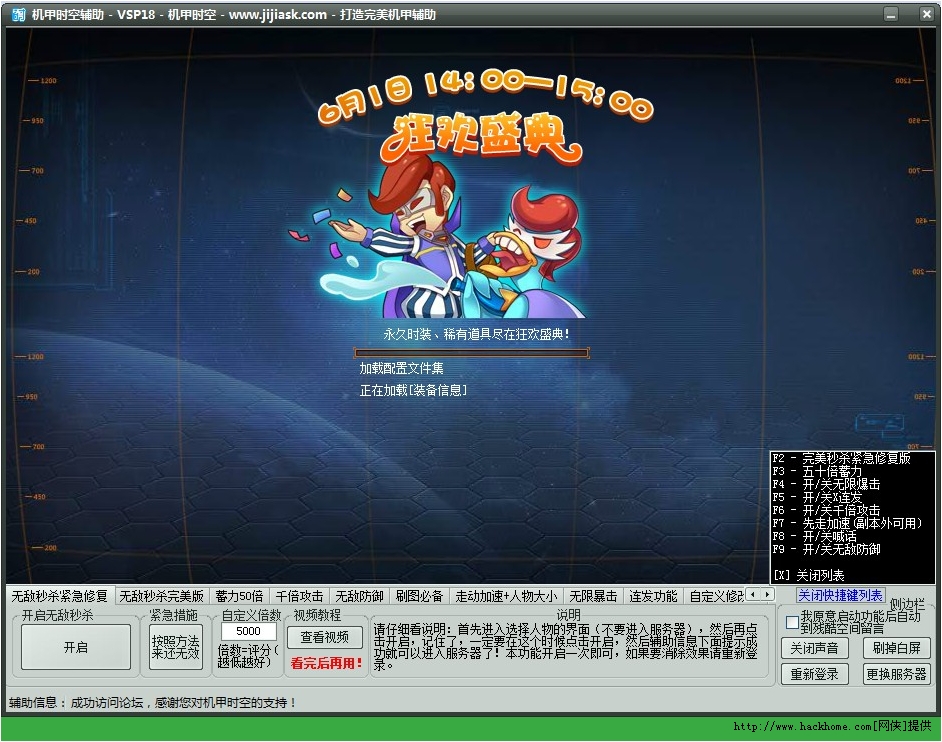Click the F4 开/关无限爆击 hotkey line
The height and width of the screenshot is (742, 942).
coord(826,484)
